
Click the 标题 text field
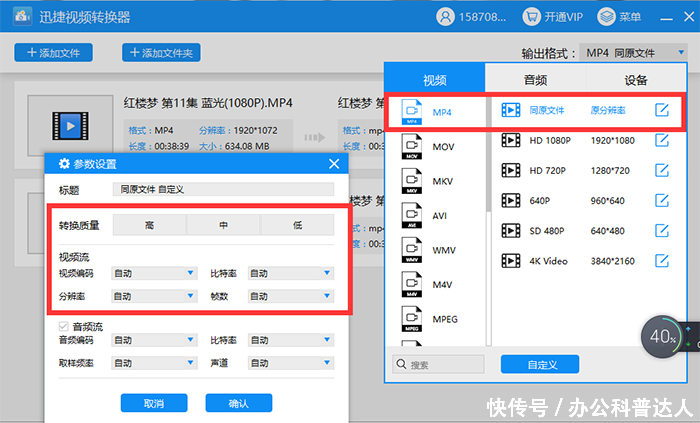(223, 189)
